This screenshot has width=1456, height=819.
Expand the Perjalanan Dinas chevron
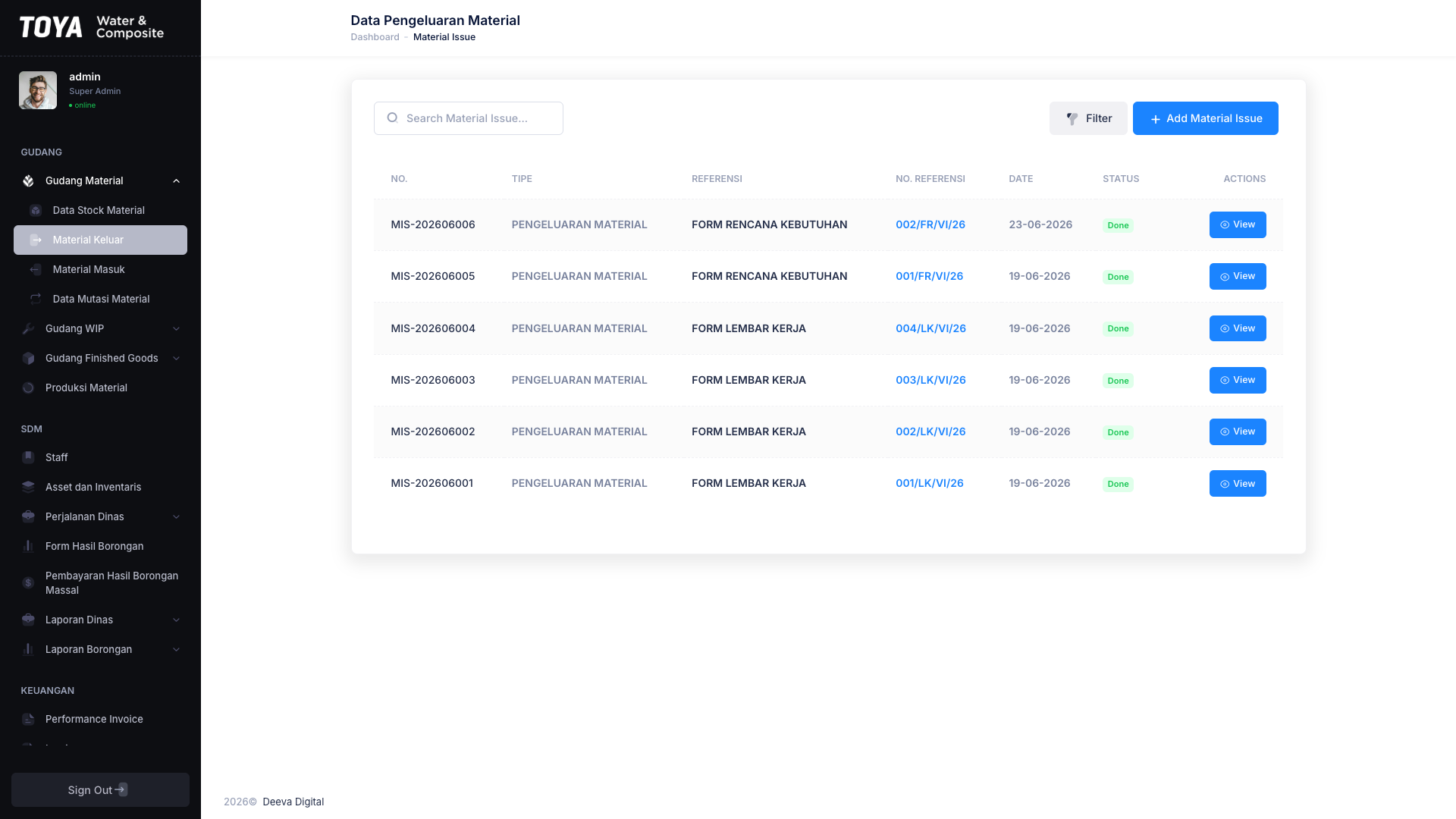(177, 517)
